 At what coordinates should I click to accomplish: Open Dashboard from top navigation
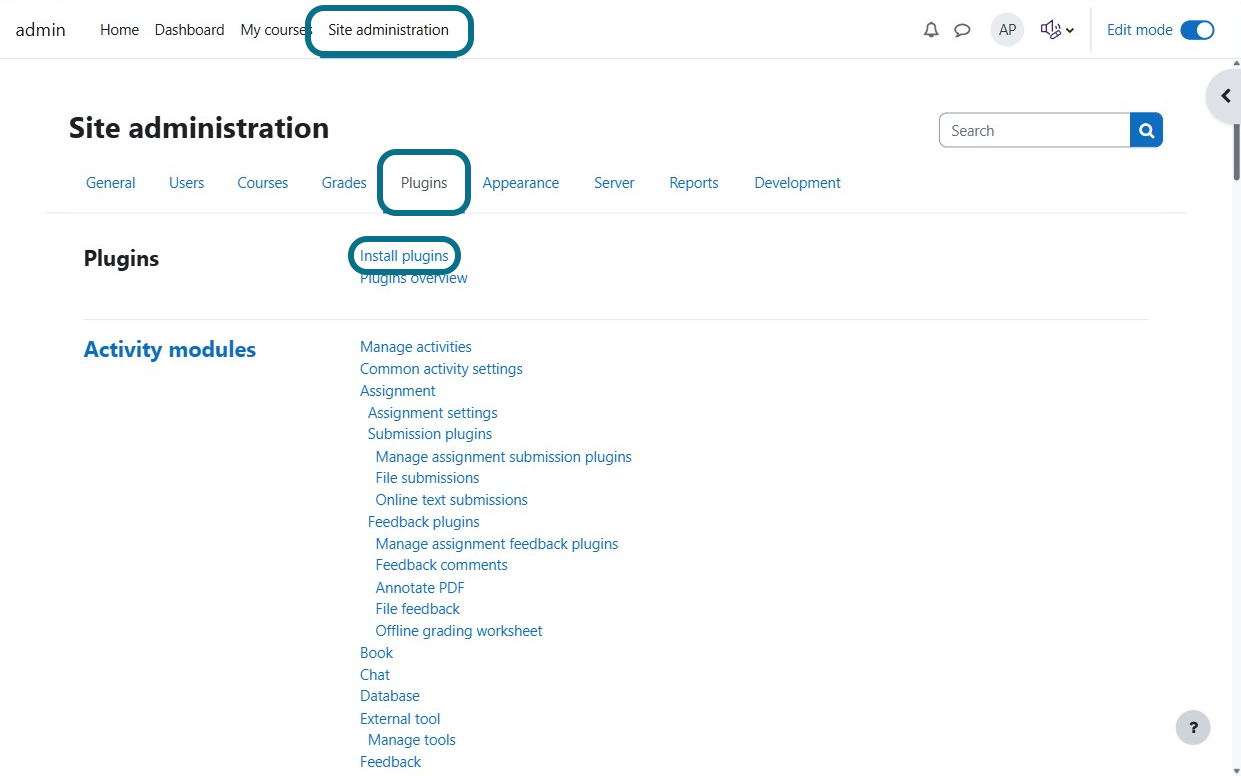189,30
